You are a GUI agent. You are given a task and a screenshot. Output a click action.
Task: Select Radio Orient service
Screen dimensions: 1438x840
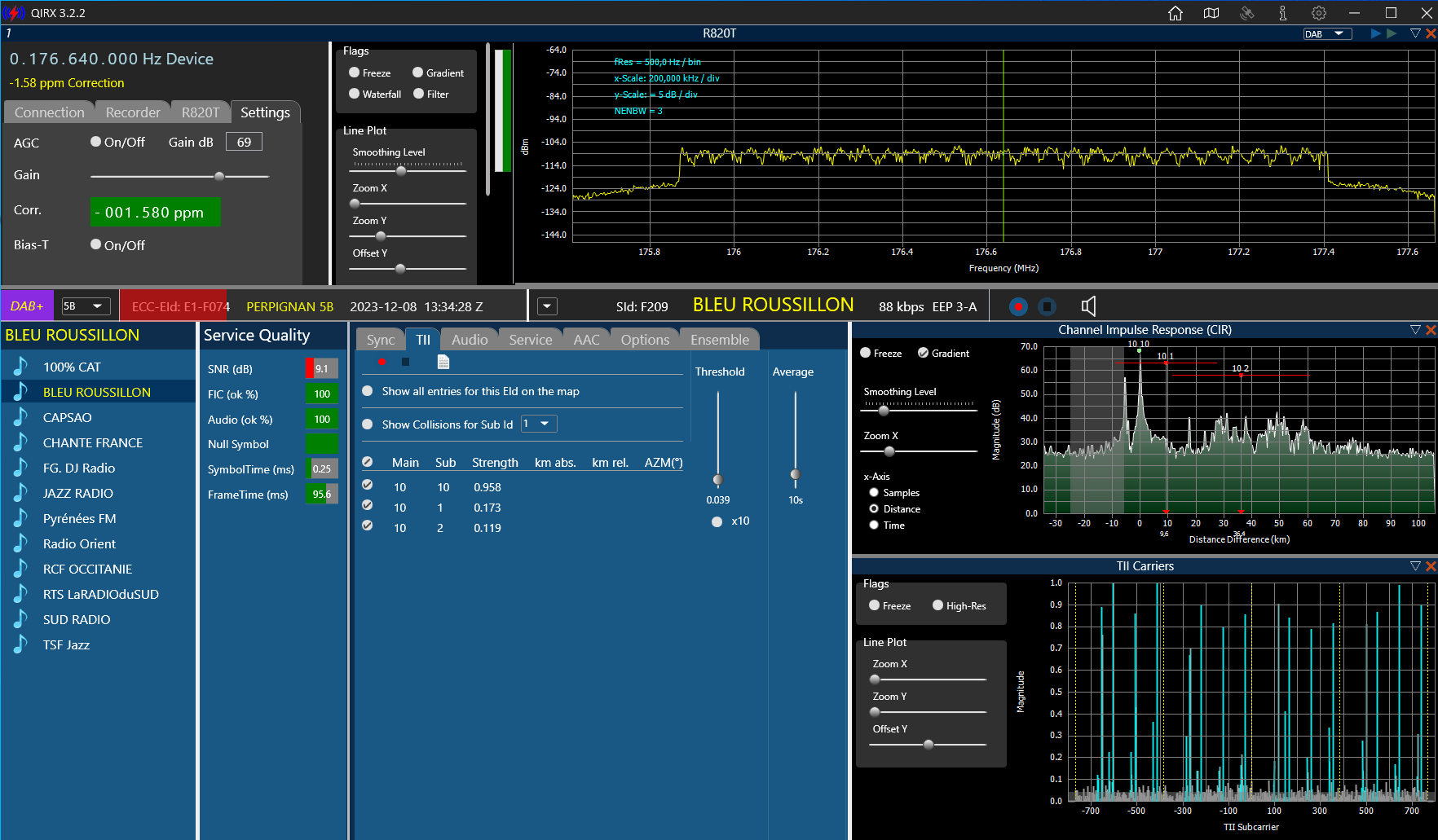[x=79, y=543]
